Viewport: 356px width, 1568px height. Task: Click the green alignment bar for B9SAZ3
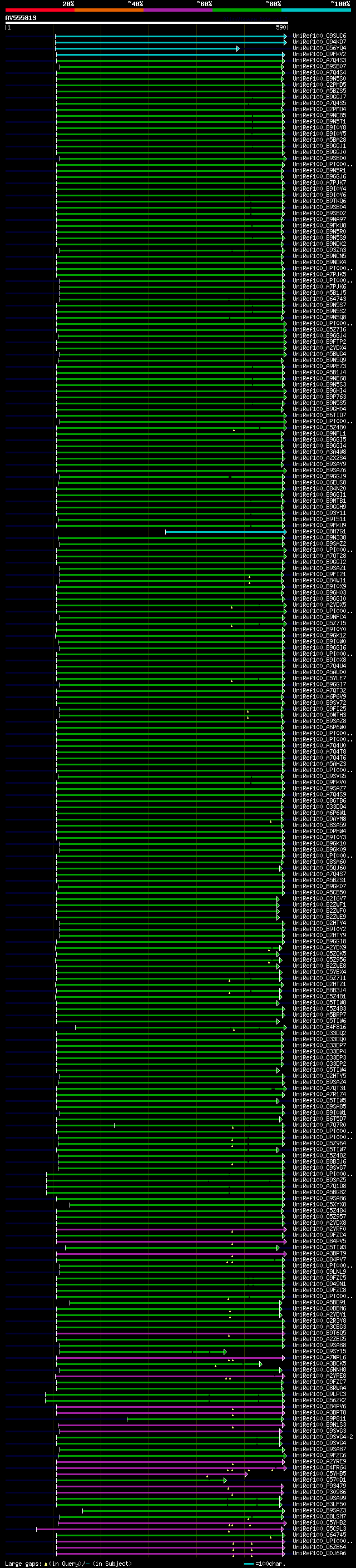pos(183,1511)
